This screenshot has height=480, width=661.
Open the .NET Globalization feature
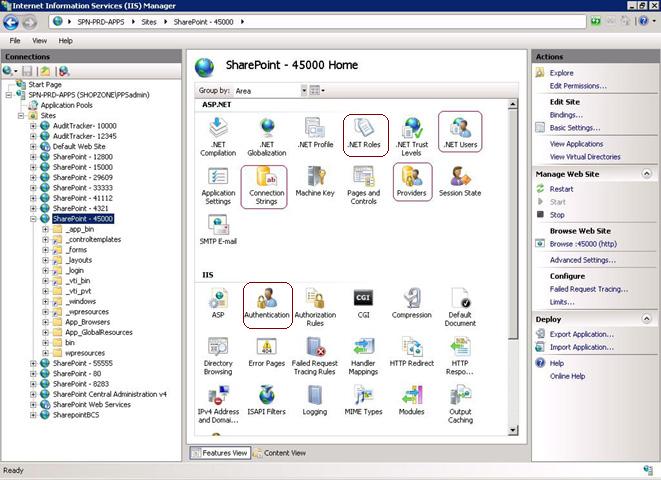click(267, 137)
